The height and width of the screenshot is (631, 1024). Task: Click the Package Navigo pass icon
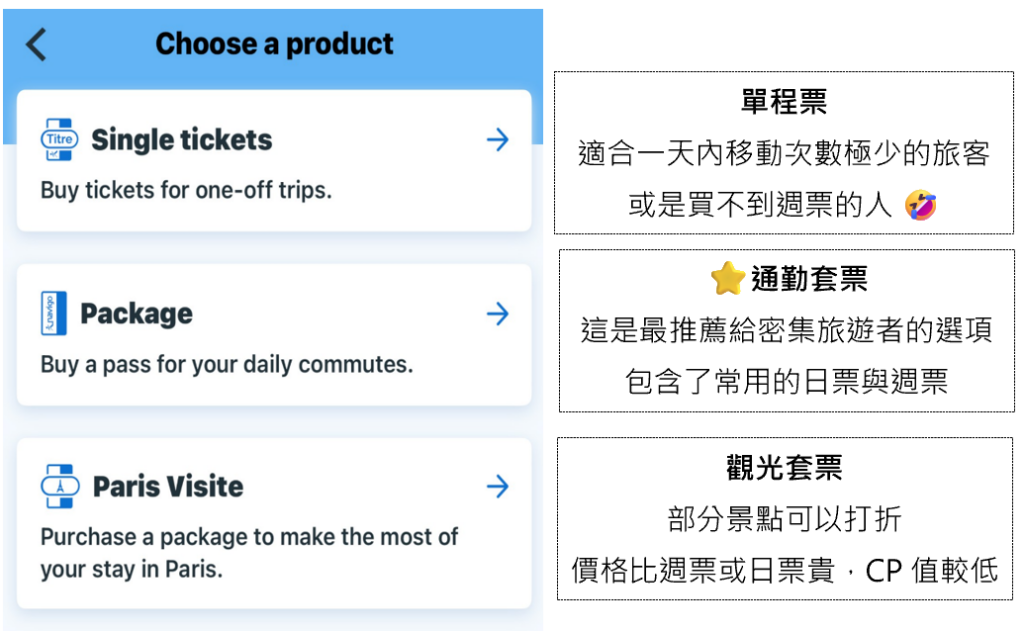[x=54, y=313]
